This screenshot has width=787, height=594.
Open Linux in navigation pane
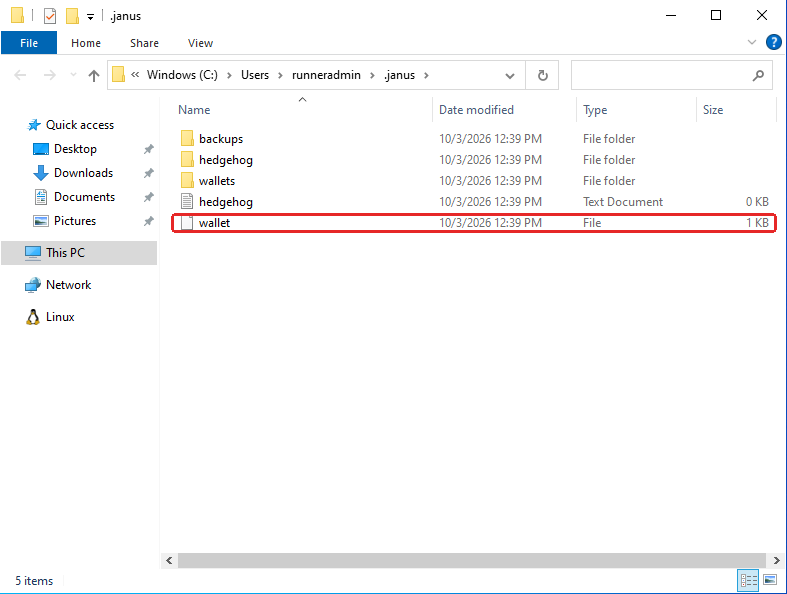tap(60, 317)
